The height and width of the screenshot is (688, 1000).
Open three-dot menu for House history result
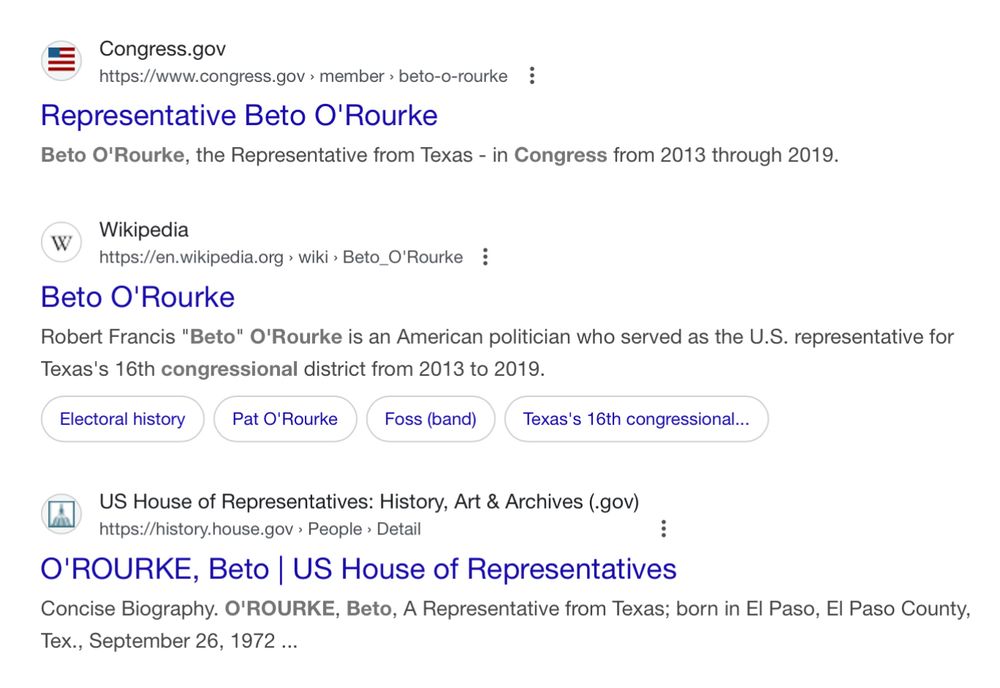(663, 529)
